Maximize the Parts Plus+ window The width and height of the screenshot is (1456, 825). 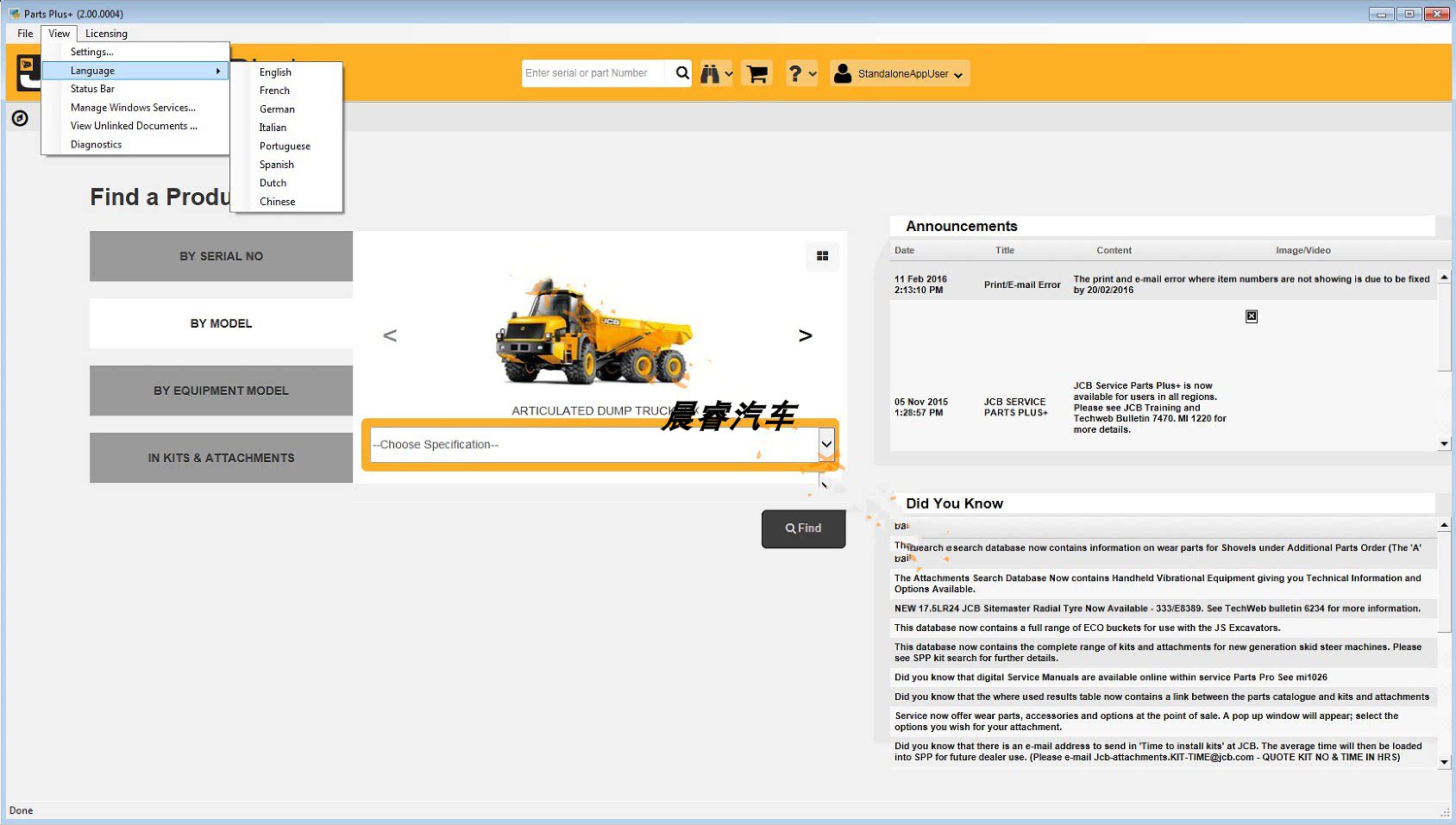tap(1409, 14)
